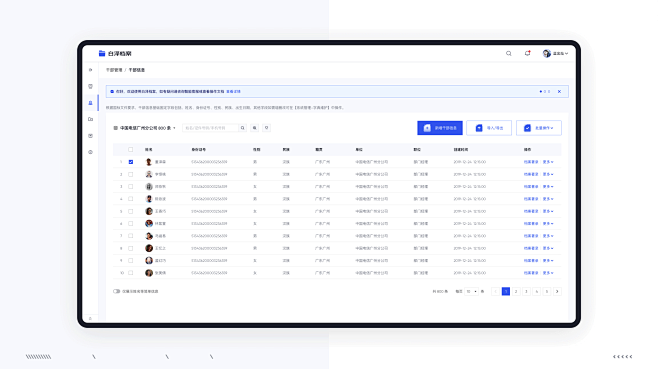Image resolution: width=658 pixels, height=369 pixels.
Task: Uncheck the checked box in row 1
Action: 131,162
